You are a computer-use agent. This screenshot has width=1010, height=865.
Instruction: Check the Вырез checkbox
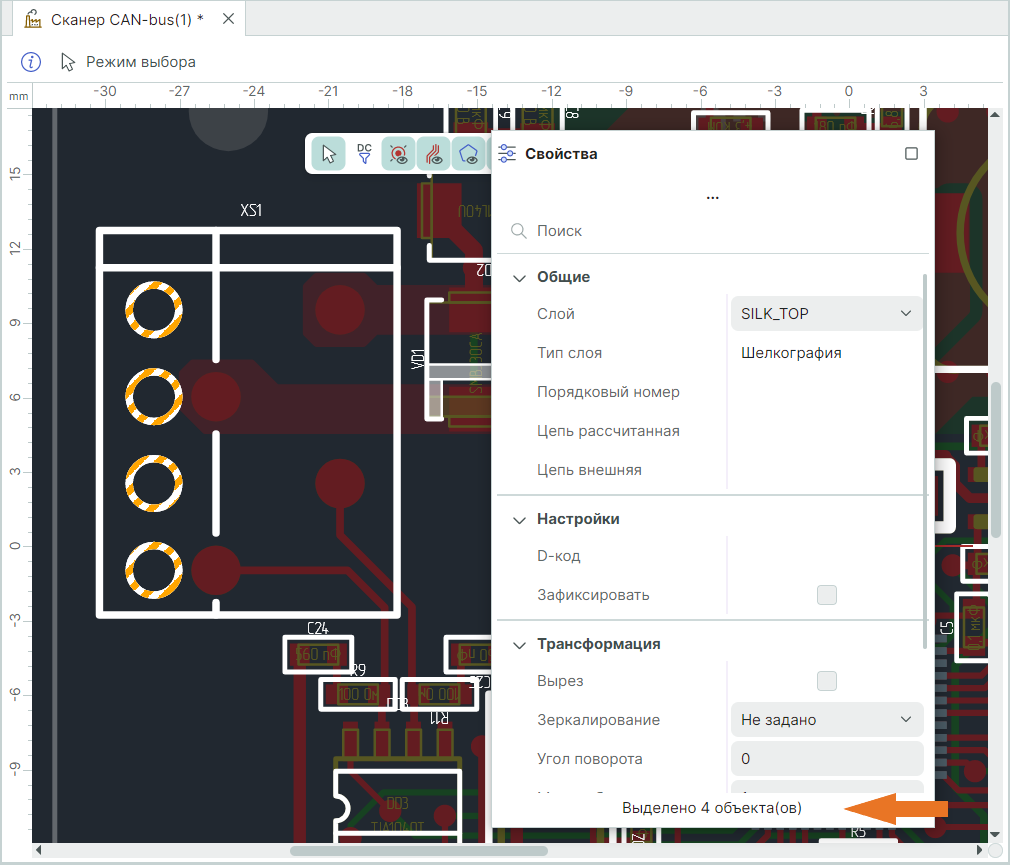[826, 681]
